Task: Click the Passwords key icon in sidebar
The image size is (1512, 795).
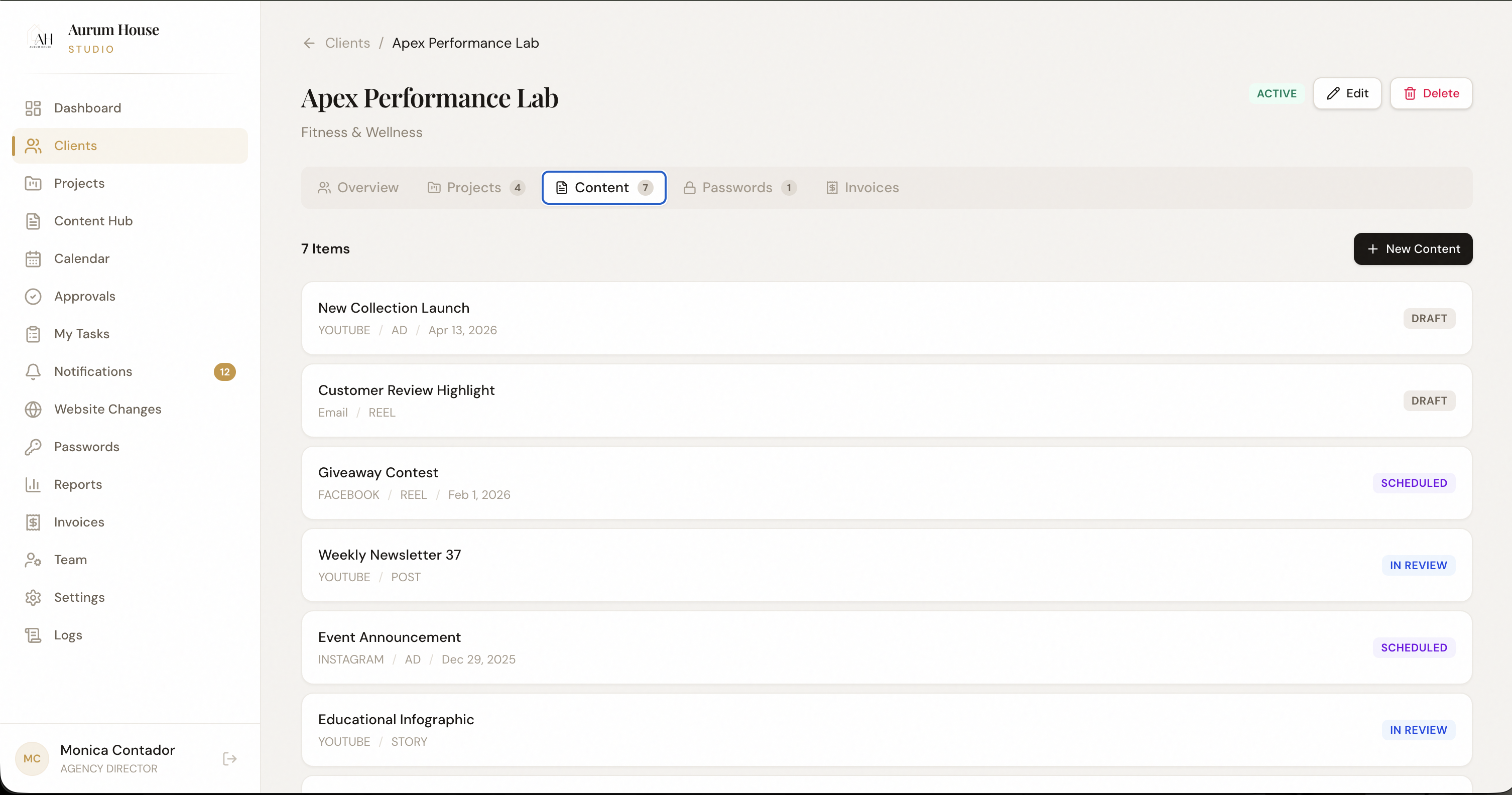Action: [34, 447]
